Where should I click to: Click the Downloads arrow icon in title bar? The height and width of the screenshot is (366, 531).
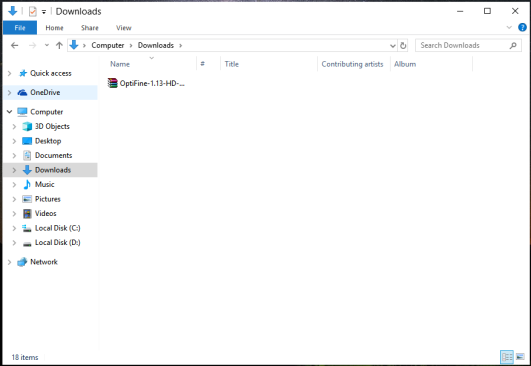[x=13, y=11]
